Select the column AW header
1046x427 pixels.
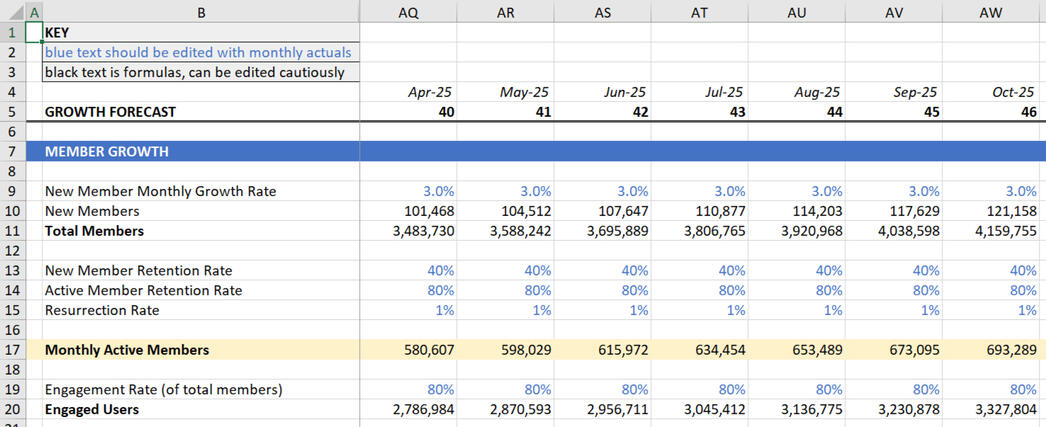tap(993, 11)
